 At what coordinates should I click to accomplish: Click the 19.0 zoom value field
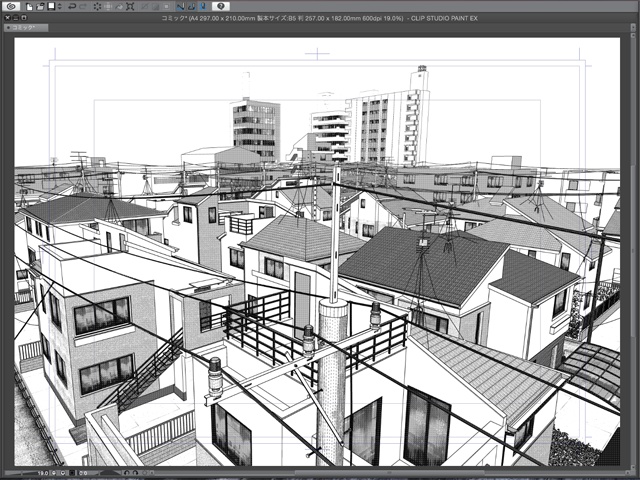(43, 473)
